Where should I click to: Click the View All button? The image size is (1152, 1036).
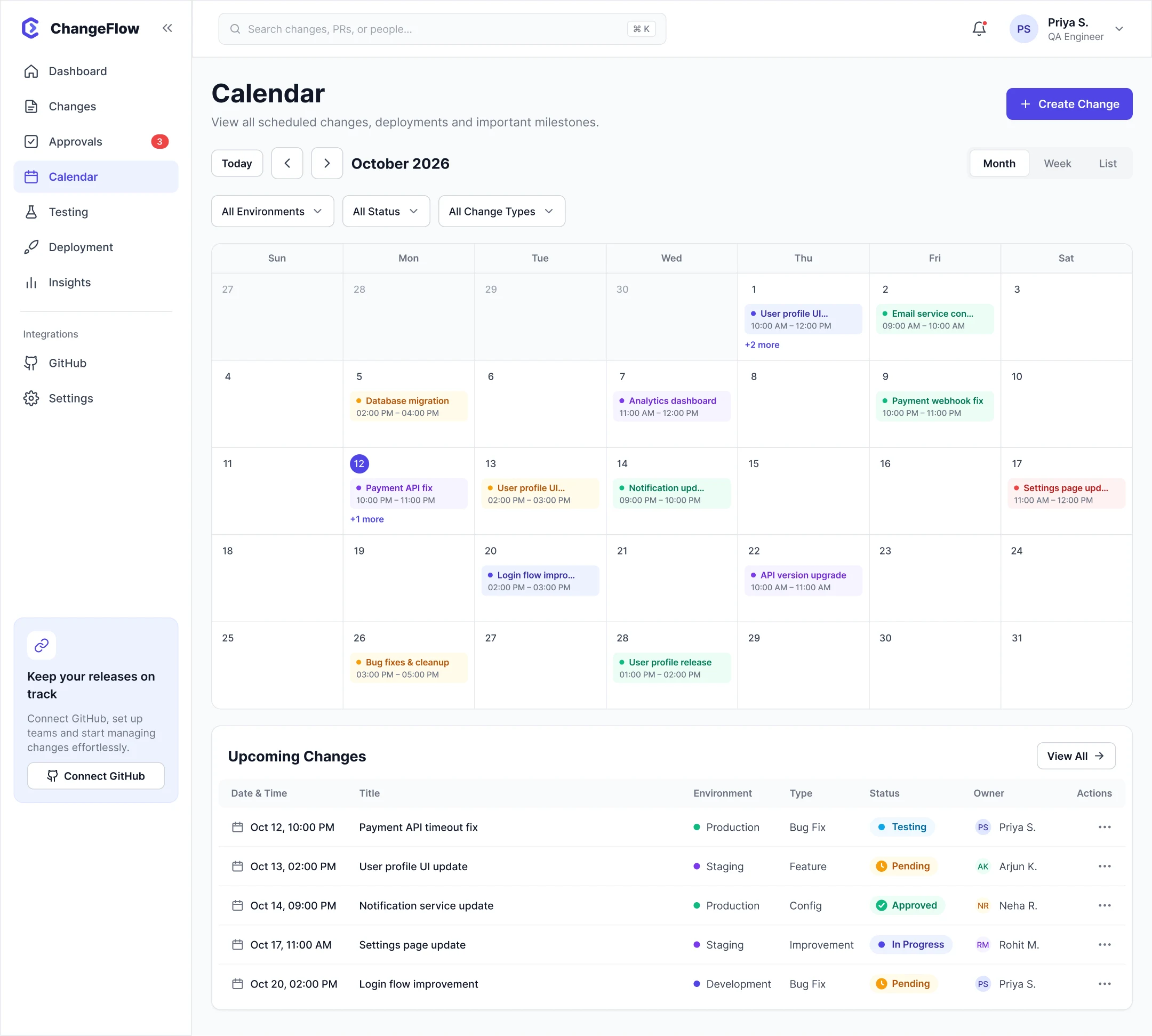[x=1076, y=756]
